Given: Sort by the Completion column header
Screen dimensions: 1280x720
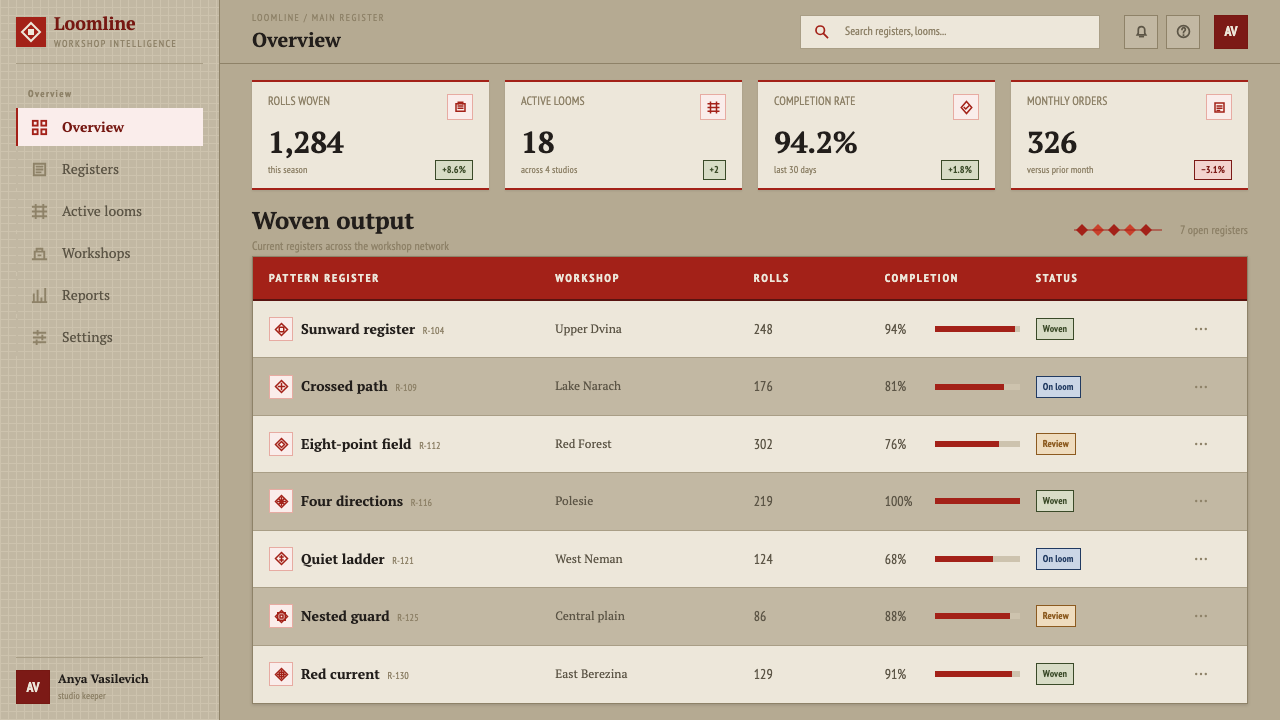Looking at the screenshot, I should [x=921, y=278].
